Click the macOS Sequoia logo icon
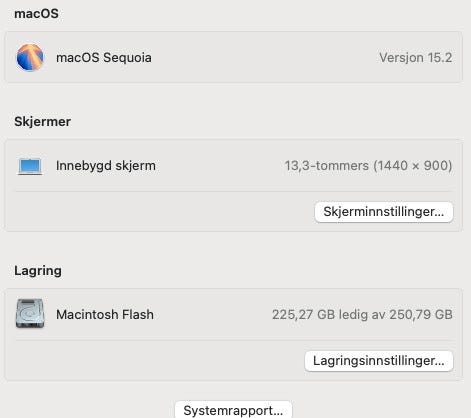471x418 pixels. 30,57
